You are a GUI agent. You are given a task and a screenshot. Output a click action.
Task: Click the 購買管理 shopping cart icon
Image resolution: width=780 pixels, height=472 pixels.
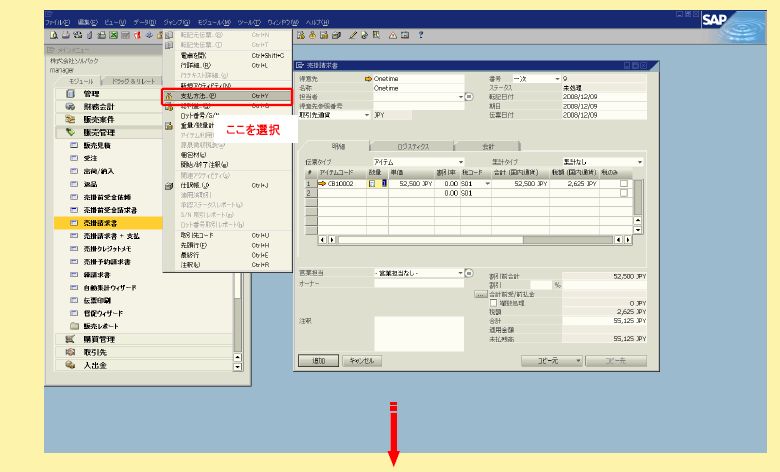coord(71,339)
